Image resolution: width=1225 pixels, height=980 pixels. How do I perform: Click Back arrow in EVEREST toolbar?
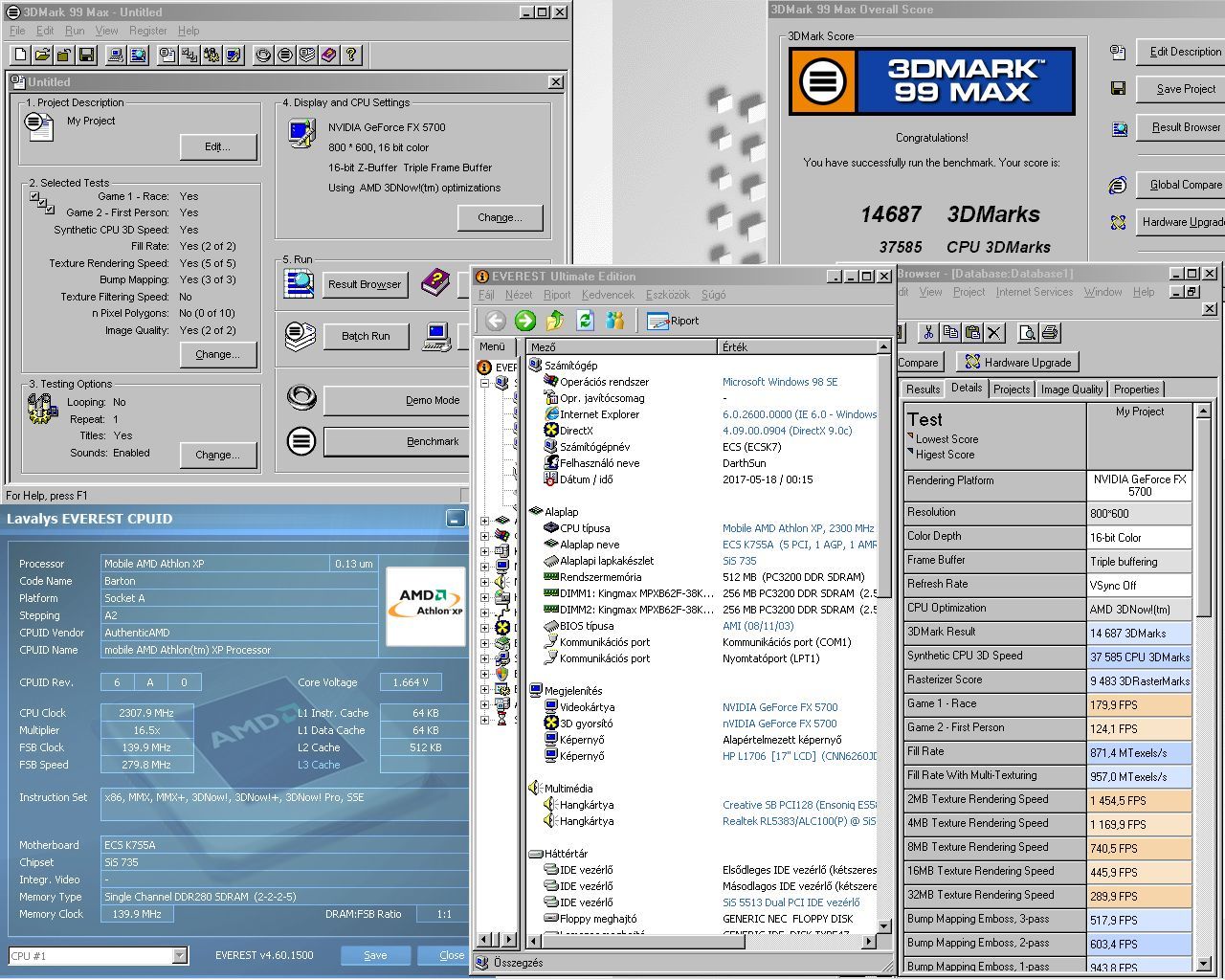[495, 321]
